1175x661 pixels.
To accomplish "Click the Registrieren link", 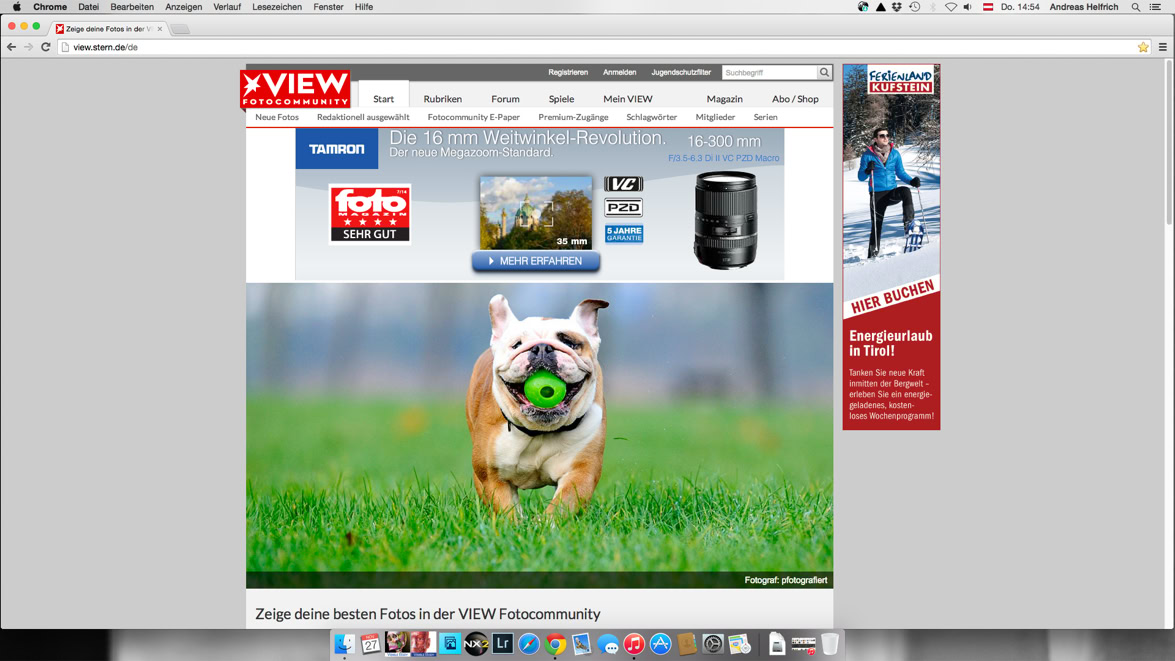I will pyautogui.click(x=568, y=73).
